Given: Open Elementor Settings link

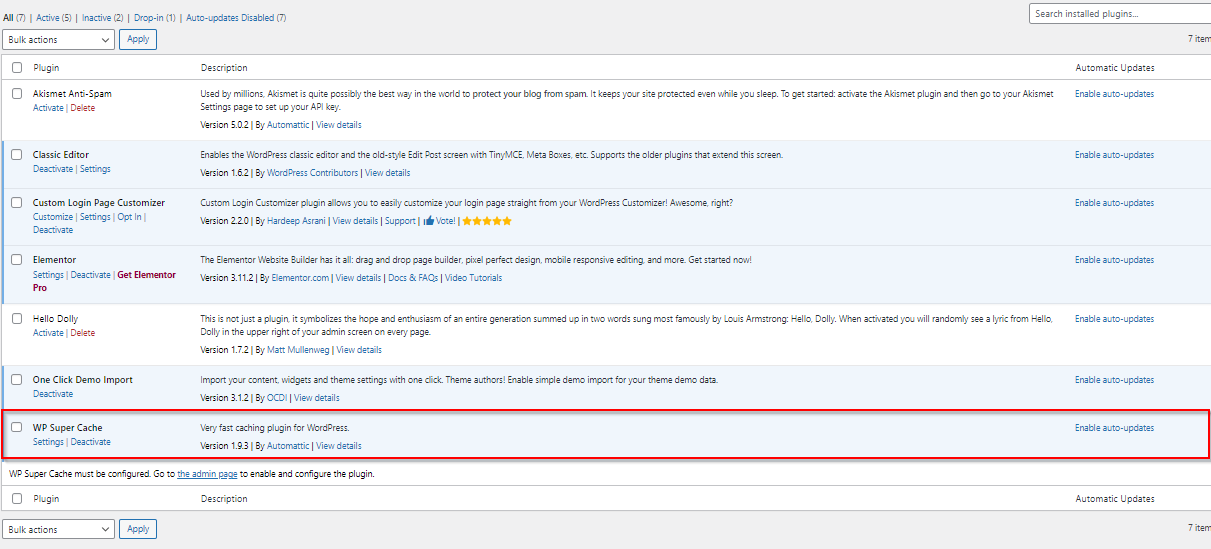Looking at the screenshot, I should [48, 275].
